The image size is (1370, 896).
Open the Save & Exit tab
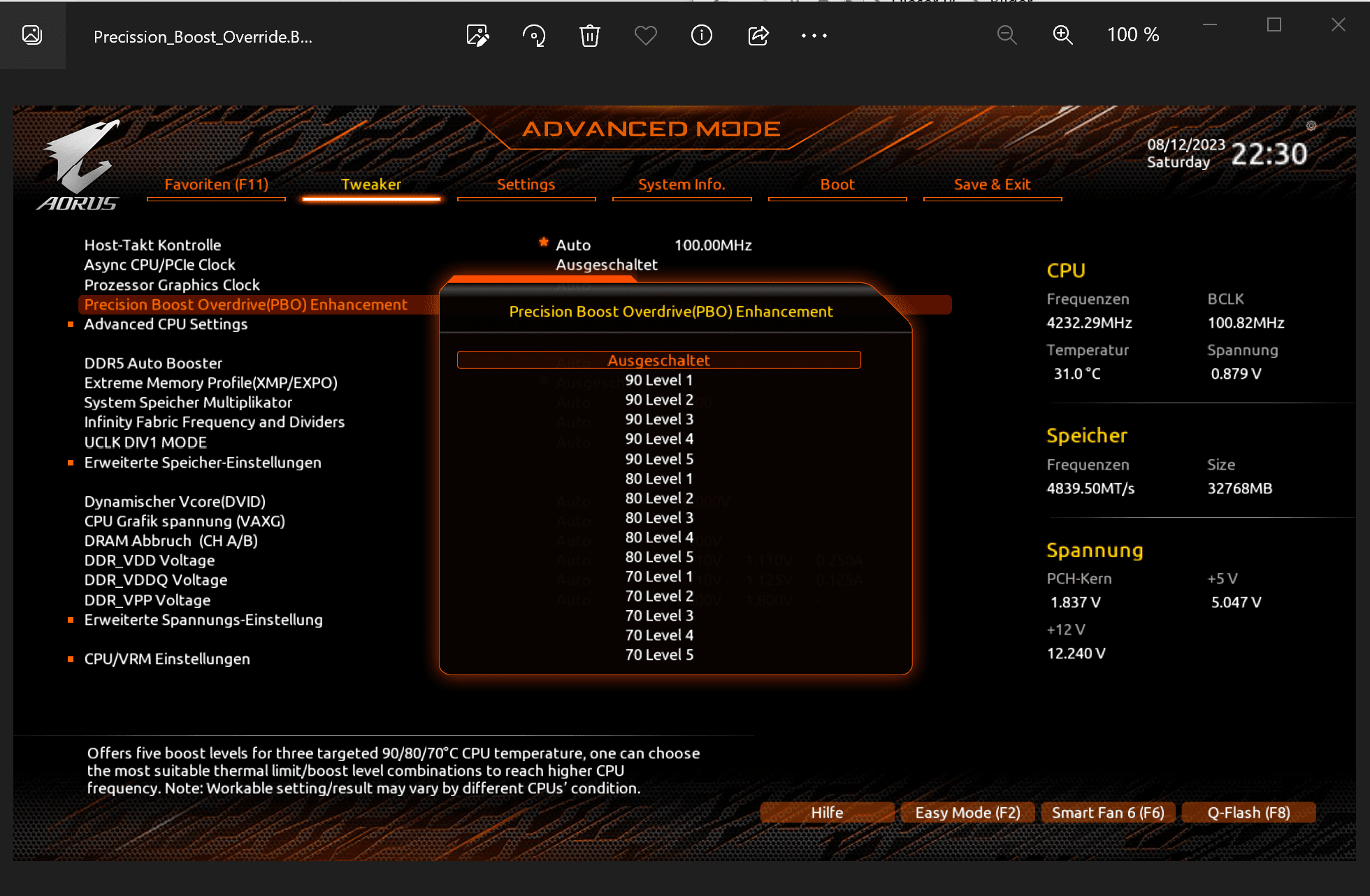993,185
